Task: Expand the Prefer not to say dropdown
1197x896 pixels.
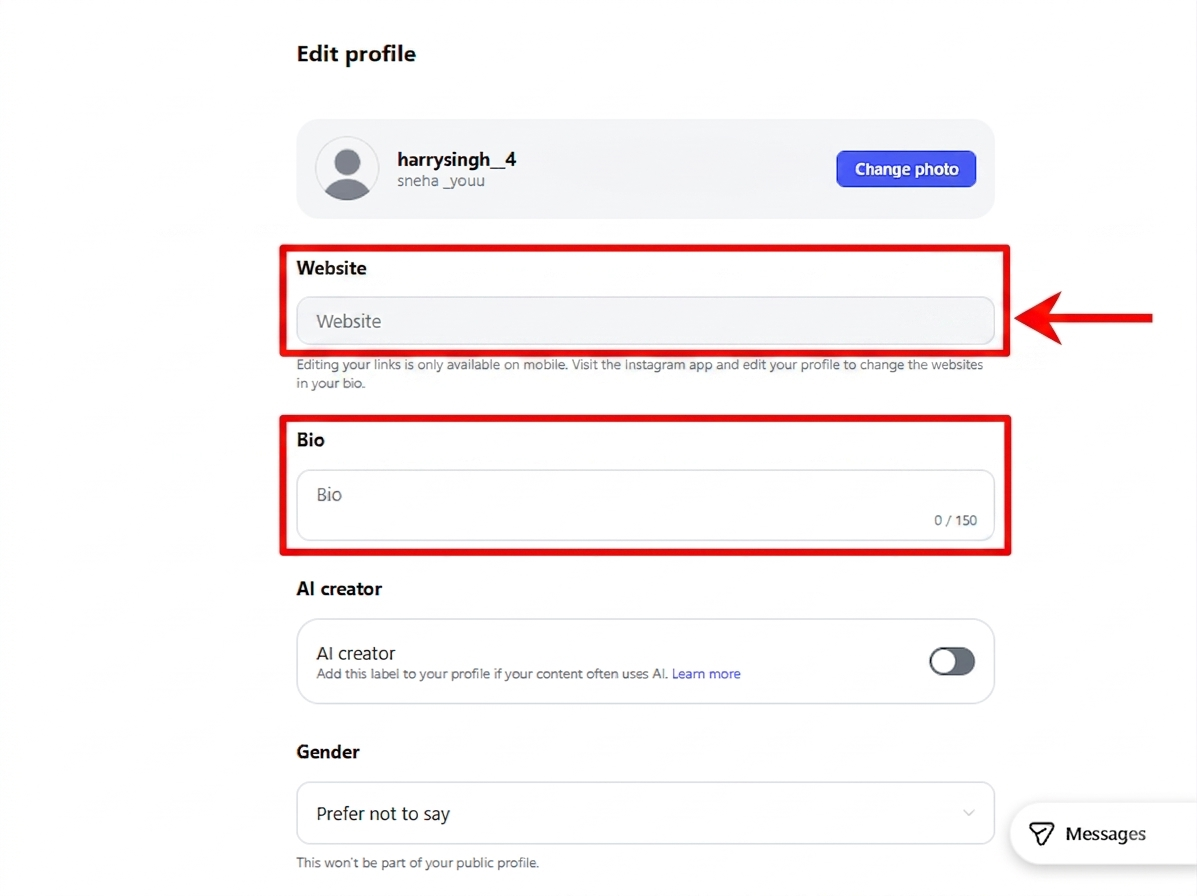Action: click(645, 813)
